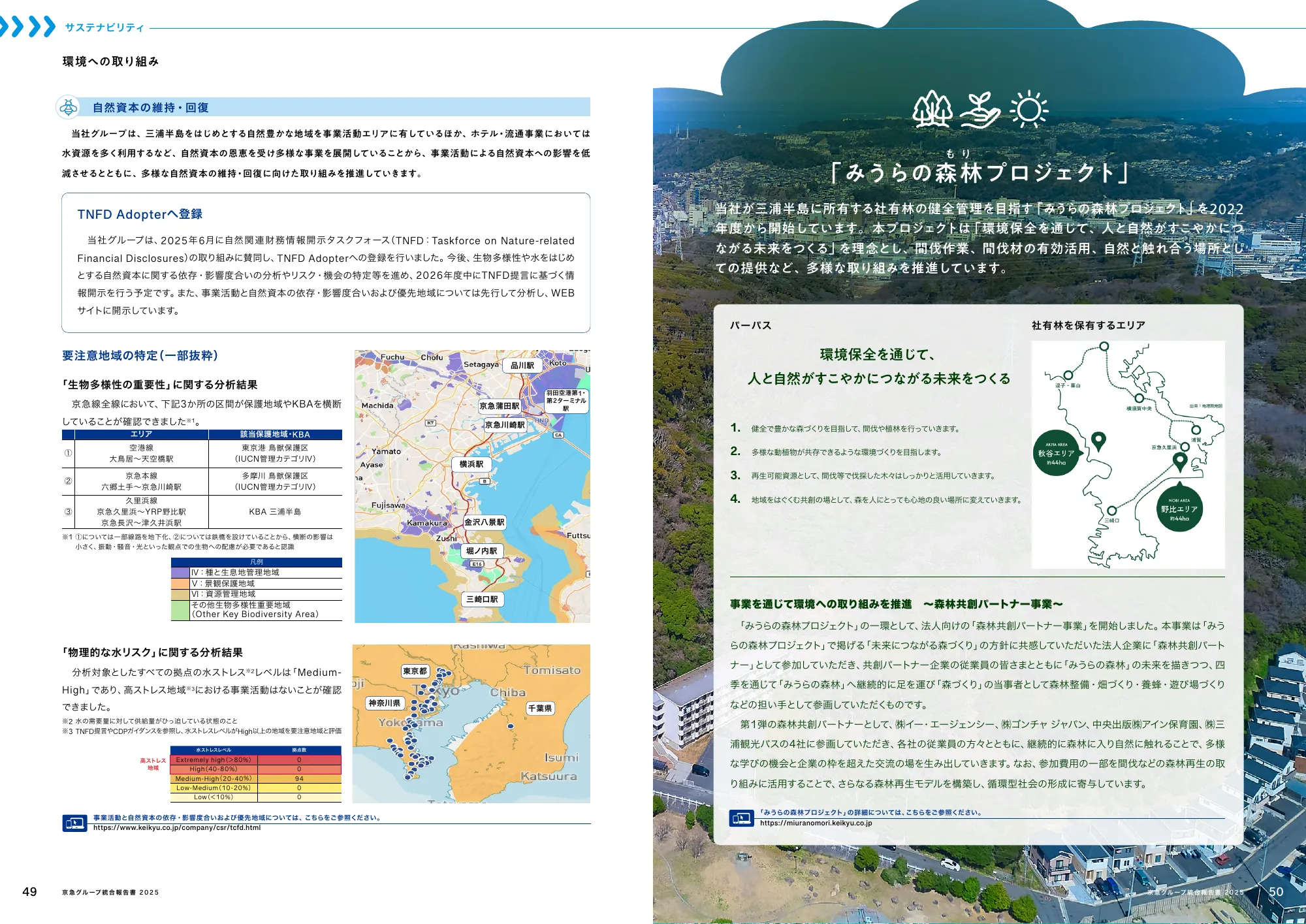Click the 金沢八景駅 map label
Image resolution: width=1306 pixels, height=924 pixels.
point(485,522)
